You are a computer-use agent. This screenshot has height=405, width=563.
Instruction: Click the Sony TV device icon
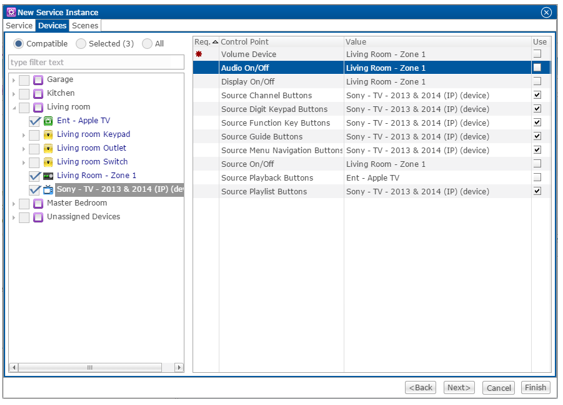tap(48, 190)
